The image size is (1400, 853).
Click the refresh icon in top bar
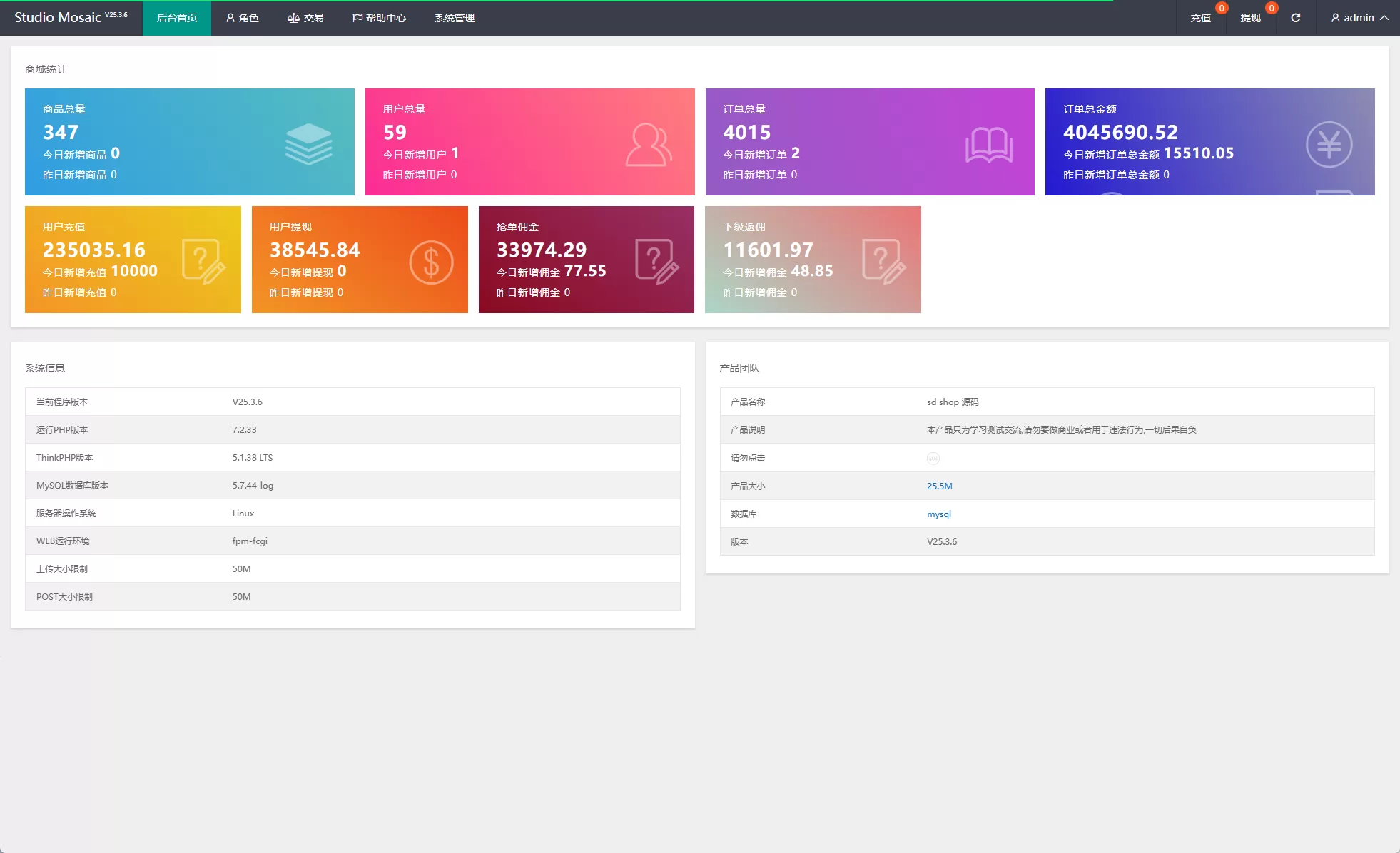coord(1295,18)
